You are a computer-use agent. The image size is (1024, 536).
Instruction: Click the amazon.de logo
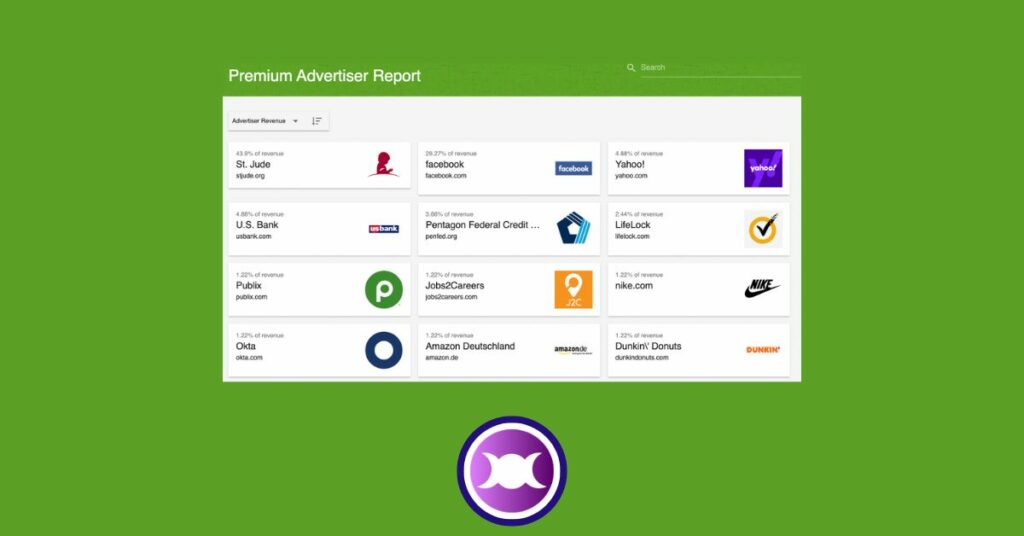coord(573,350)
